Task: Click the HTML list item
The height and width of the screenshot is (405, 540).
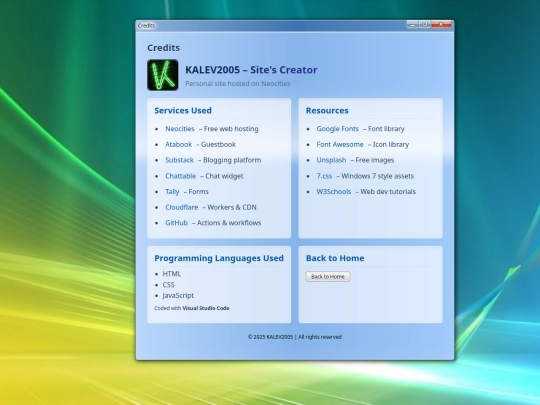Action: 172,274
